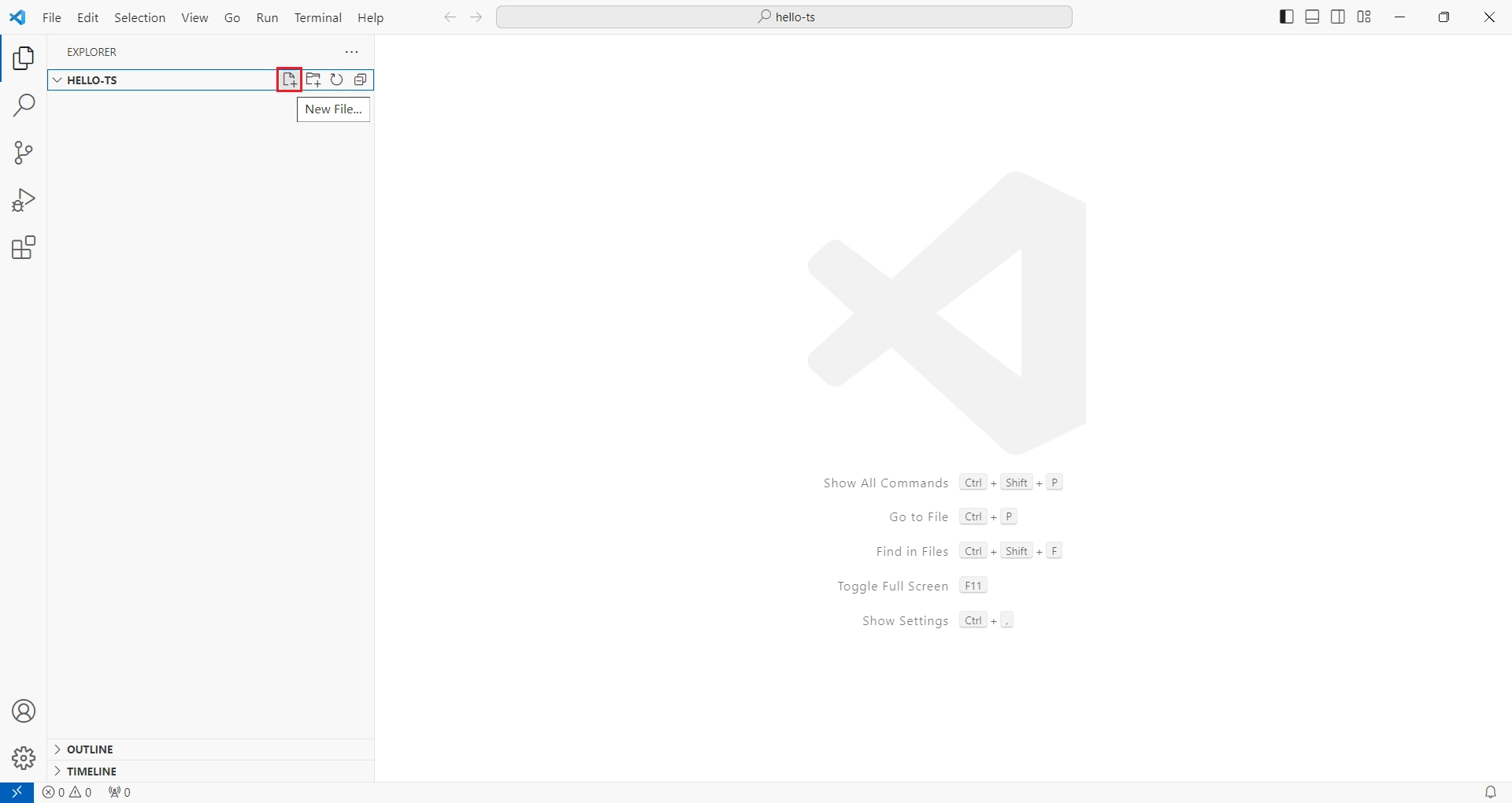This screenshot has width=1512, height=803.
Task: Expand the Timeline section
Action: click(x=91, y=772)
